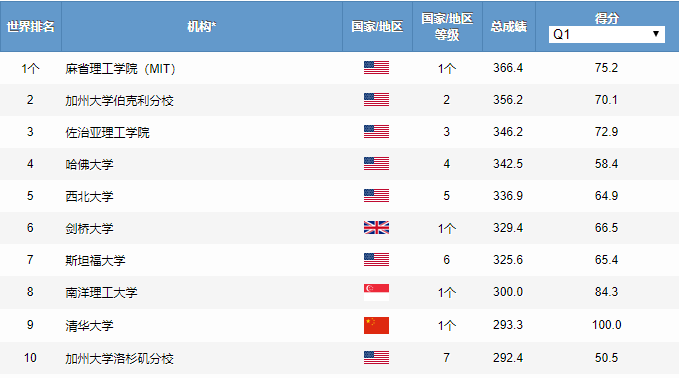Click the China flag next to 清华大学
The height and width of the screenshot is (378, 679).
376,325
